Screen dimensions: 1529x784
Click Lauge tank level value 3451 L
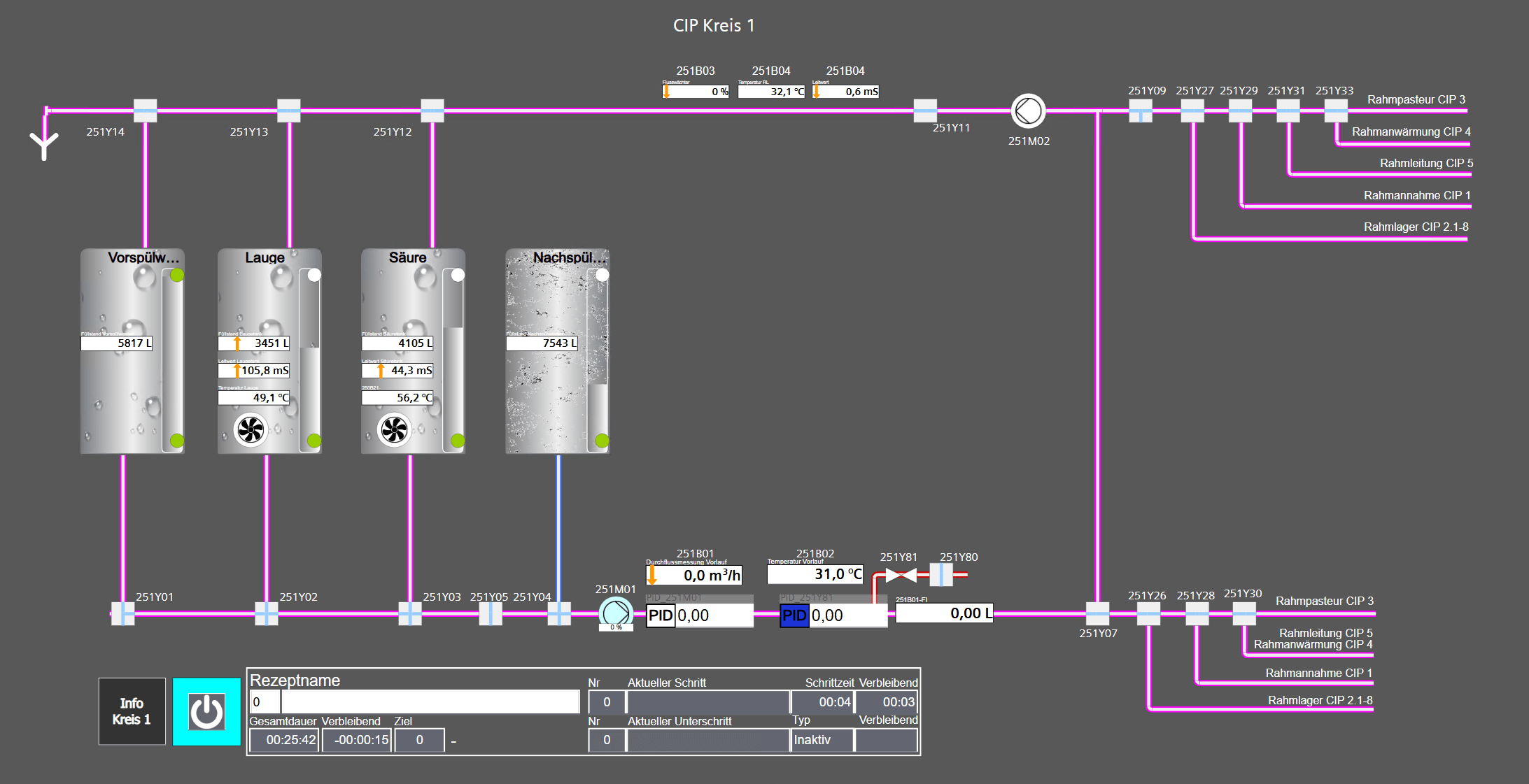(x=254, y=343)
